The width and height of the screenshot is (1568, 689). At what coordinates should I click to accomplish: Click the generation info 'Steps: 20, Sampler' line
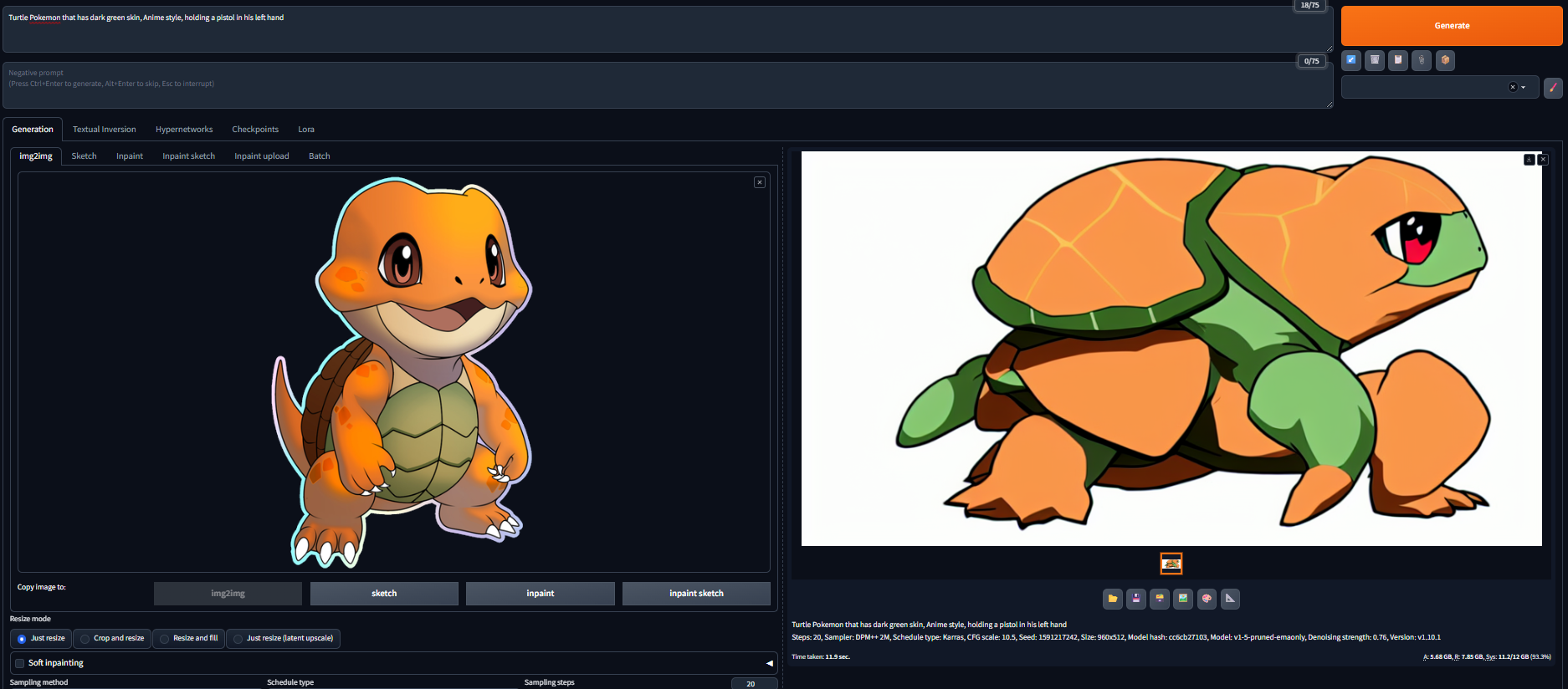(x=1116, y=637)
